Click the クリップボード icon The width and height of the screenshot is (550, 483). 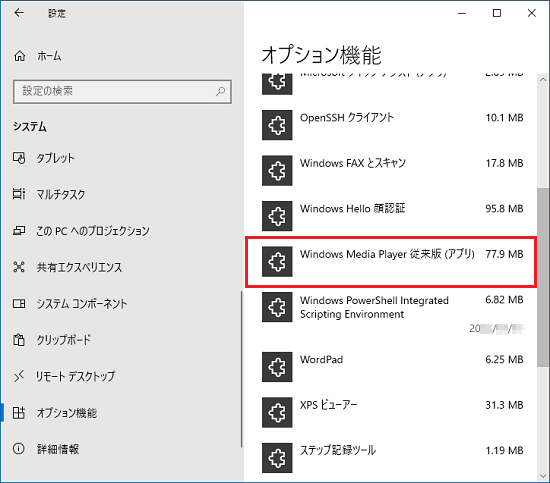(x=19, y=340)
